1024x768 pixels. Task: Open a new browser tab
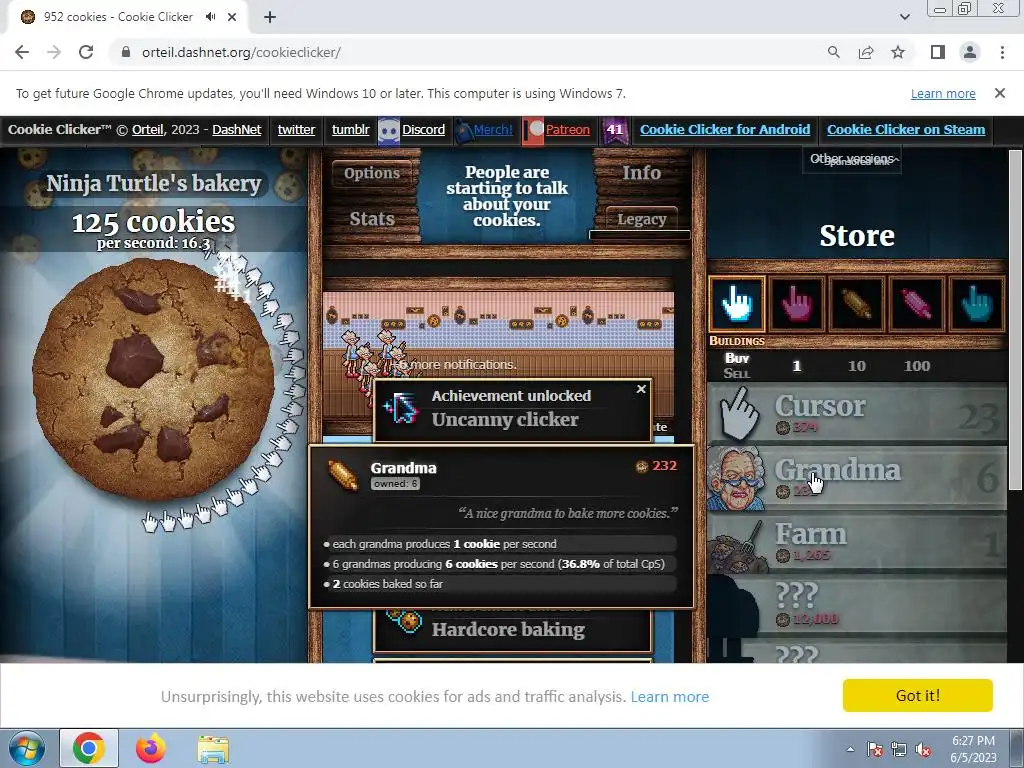coord(270,17)
